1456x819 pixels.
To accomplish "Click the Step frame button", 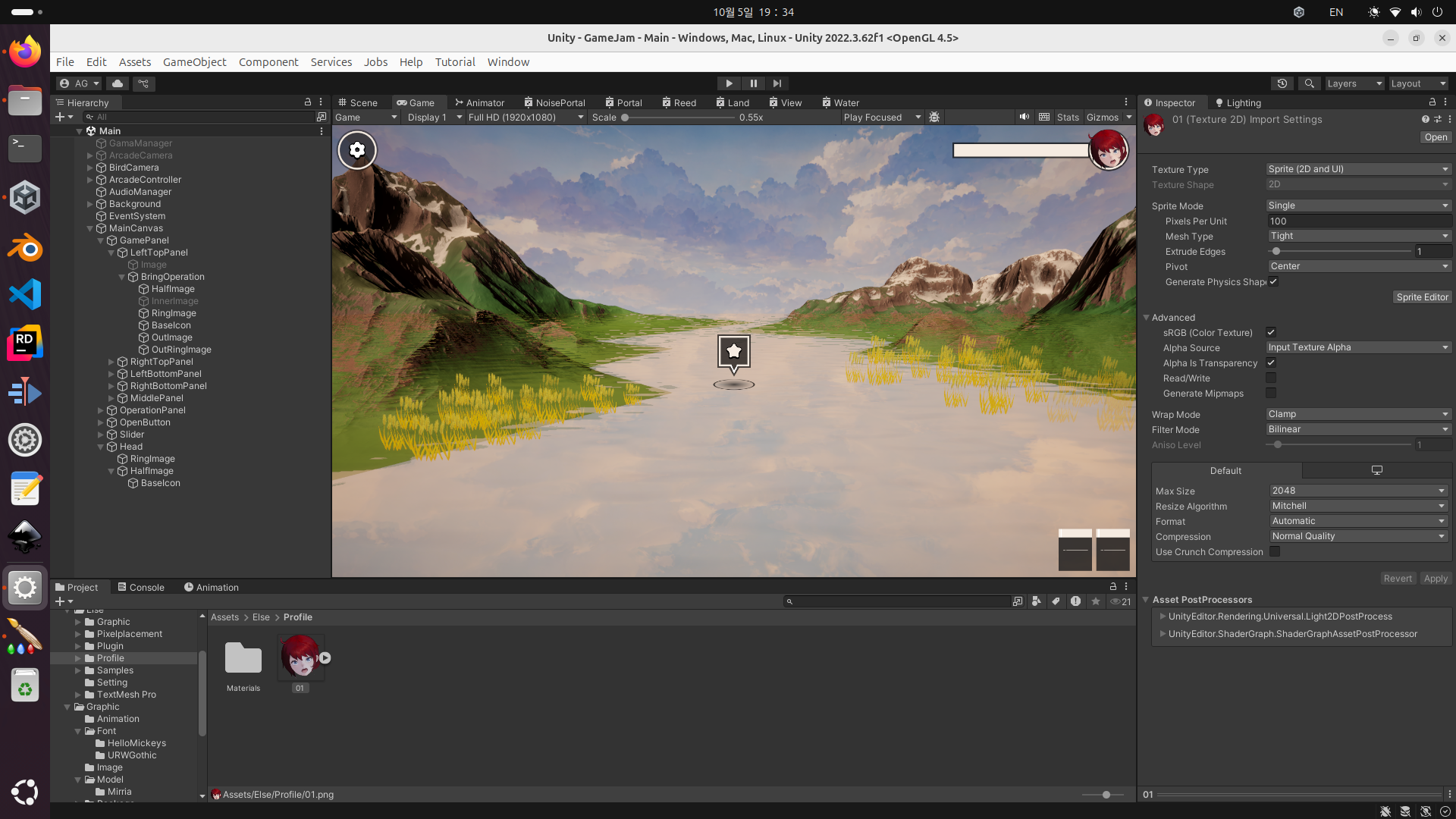I will tap(777, 83).
